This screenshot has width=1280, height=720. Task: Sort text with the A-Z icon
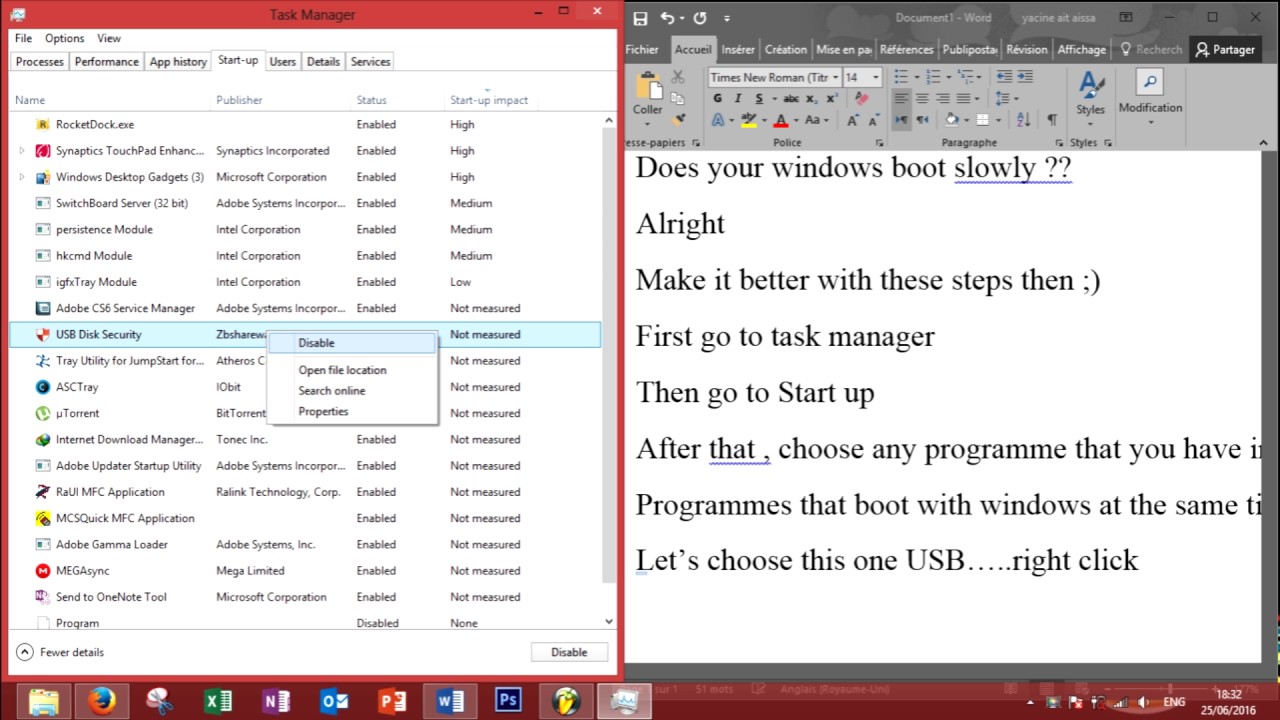coord(1023,120)
